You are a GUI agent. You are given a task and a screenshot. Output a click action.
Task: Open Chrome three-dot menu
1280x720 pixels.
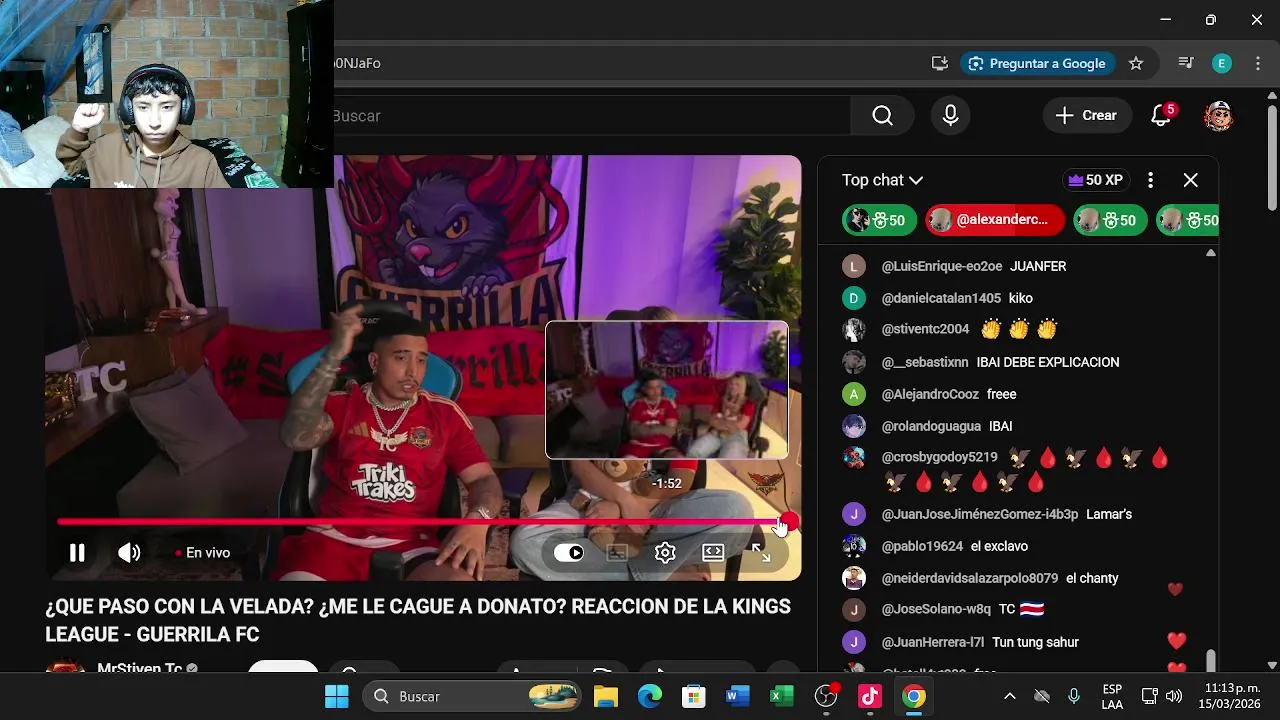click(x=1258, y=63)
